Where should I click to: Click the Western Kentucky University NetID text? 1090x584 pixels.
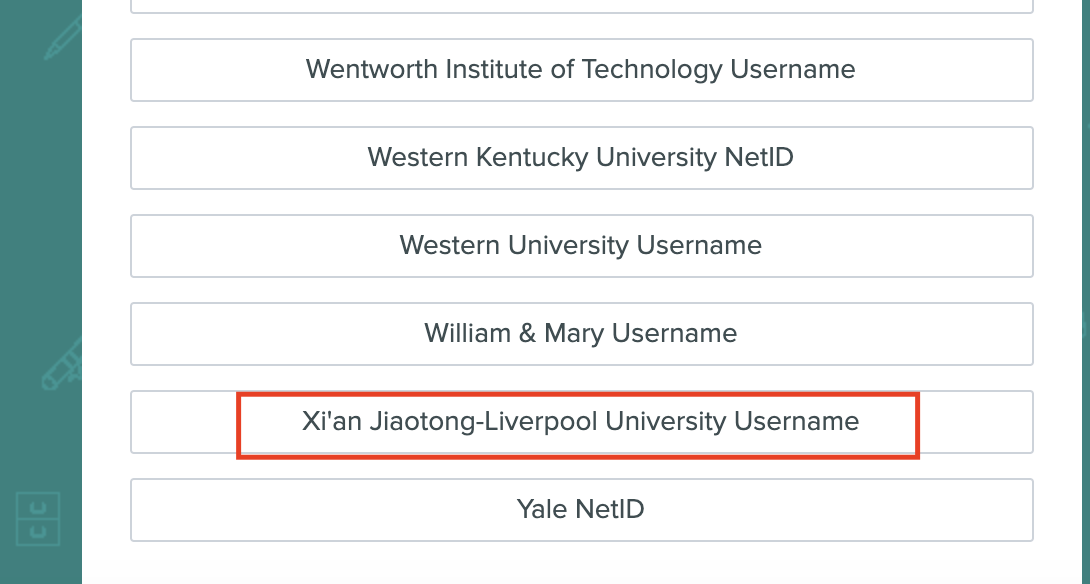(580, 157)
